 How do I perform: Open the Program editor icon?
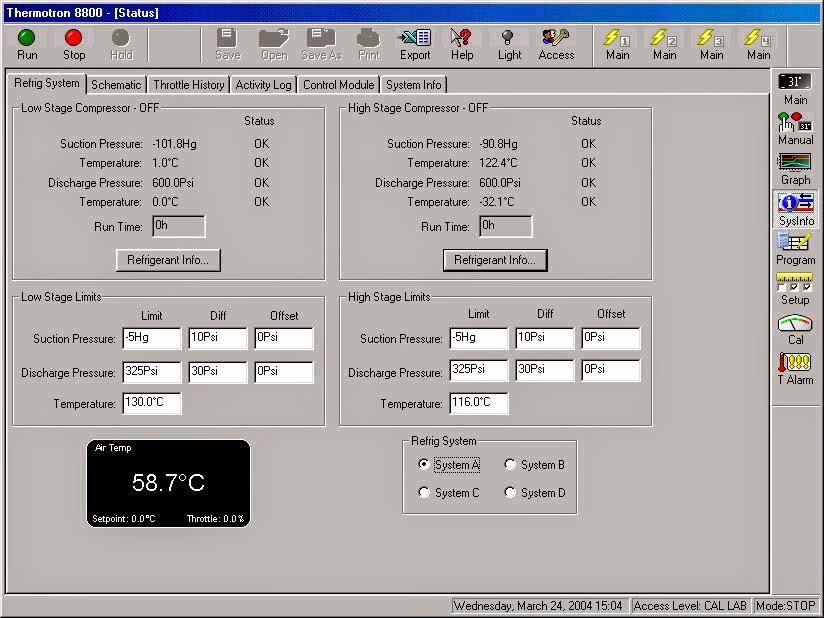tap(795, 249)
